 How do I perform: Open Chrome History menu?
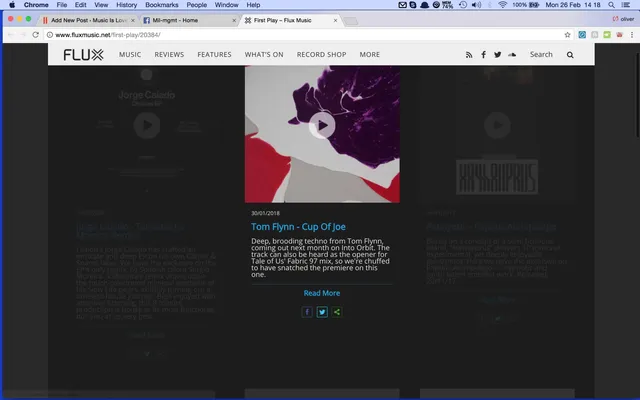click(x=126, y=5)
